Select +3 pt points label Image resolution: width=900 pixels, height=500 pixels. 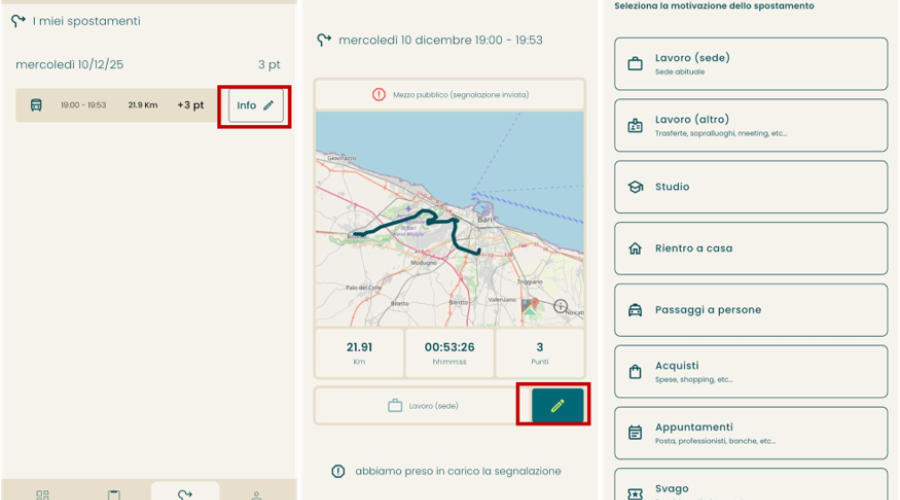(x=191, y=105)
